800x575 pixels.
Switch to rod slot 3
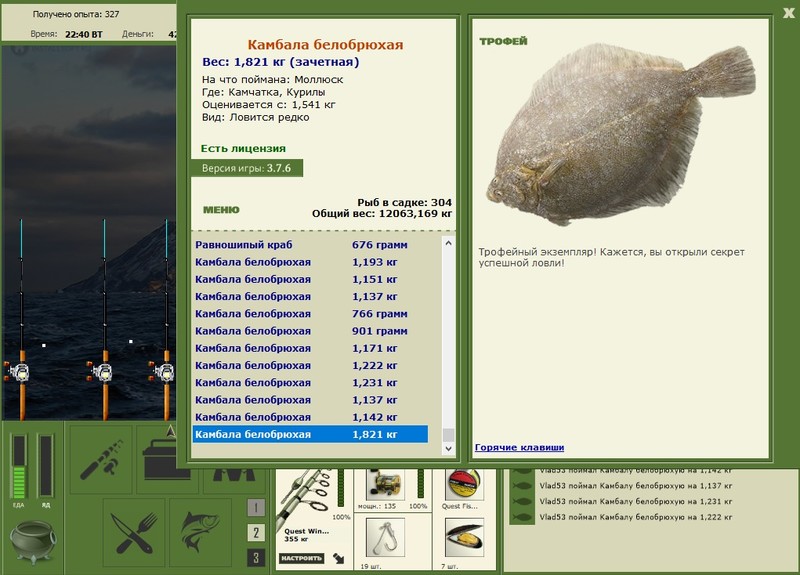point(256,557)
